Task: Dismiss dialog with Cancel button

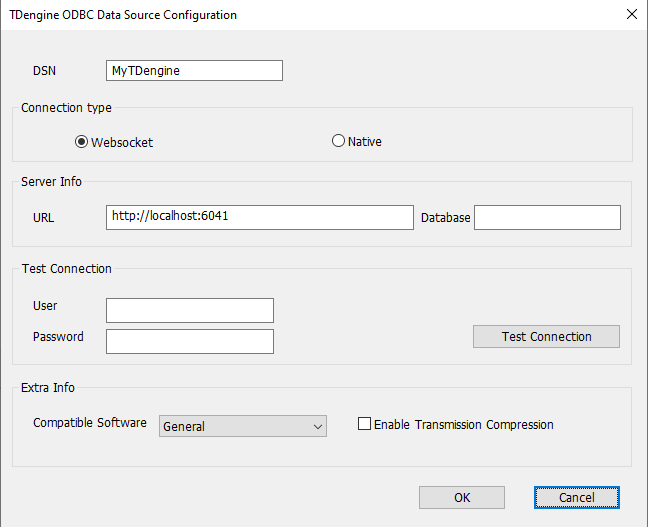Action: point(577,497)
